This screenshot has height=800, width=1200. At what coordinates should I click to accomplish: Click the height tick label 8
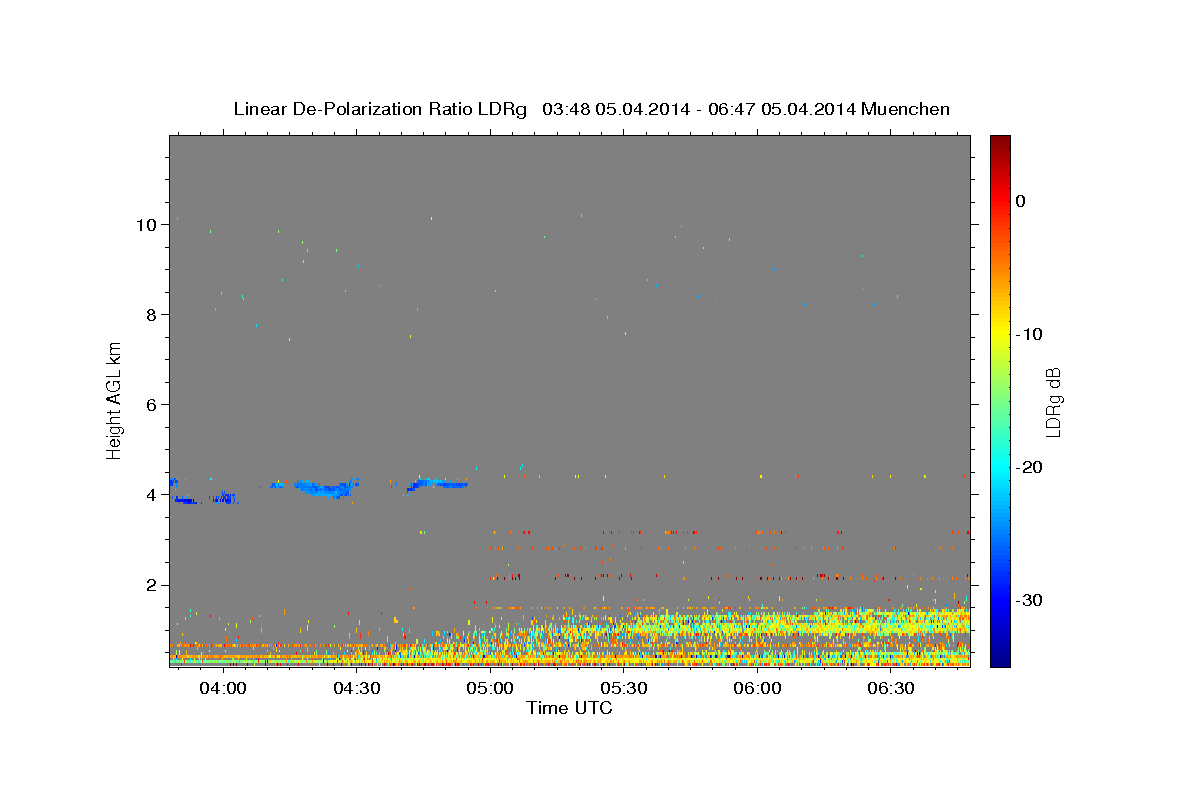[x=151, y=315]
